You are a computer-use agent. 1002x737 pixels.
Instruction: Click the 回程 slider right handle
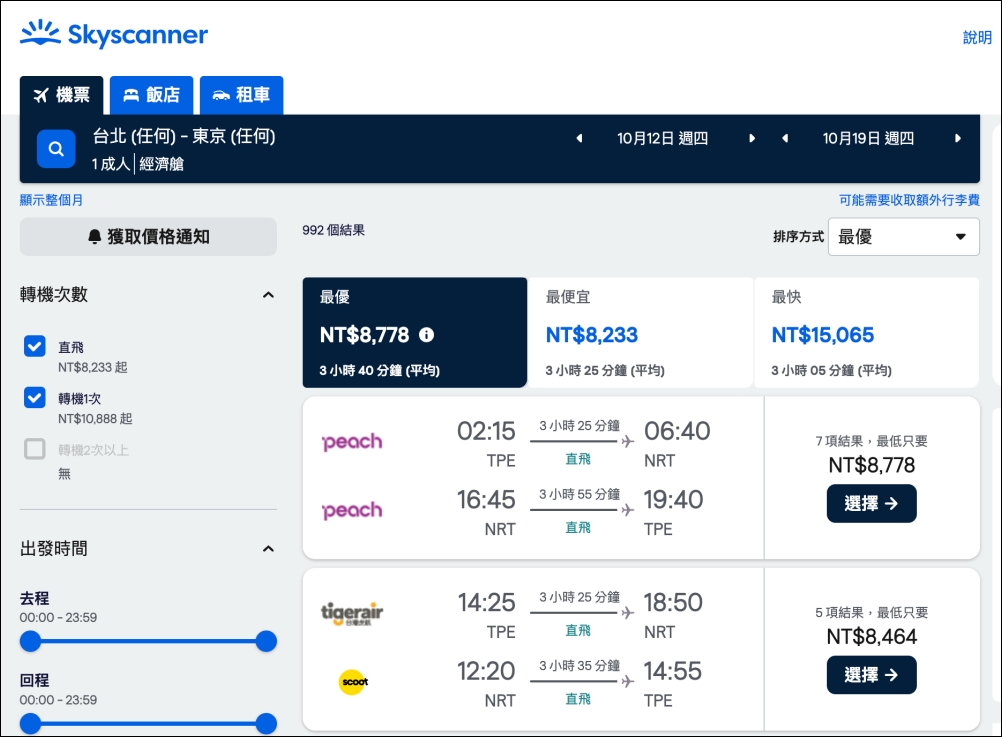click(266, 724)
